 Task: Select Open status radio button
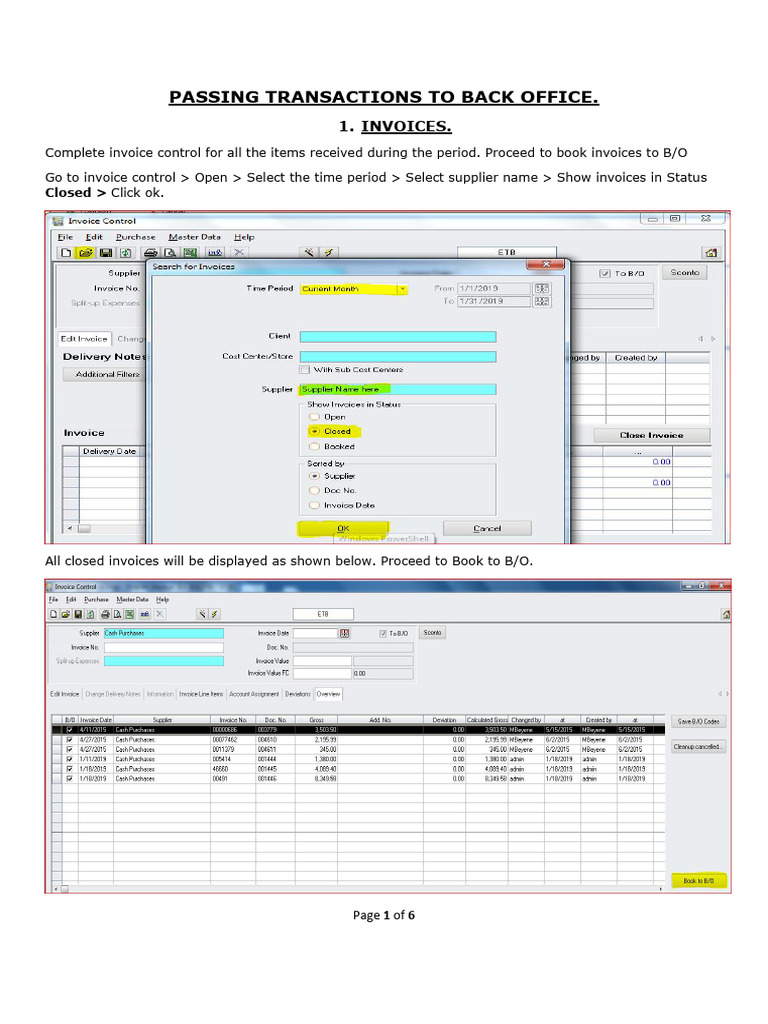[315, 417]
